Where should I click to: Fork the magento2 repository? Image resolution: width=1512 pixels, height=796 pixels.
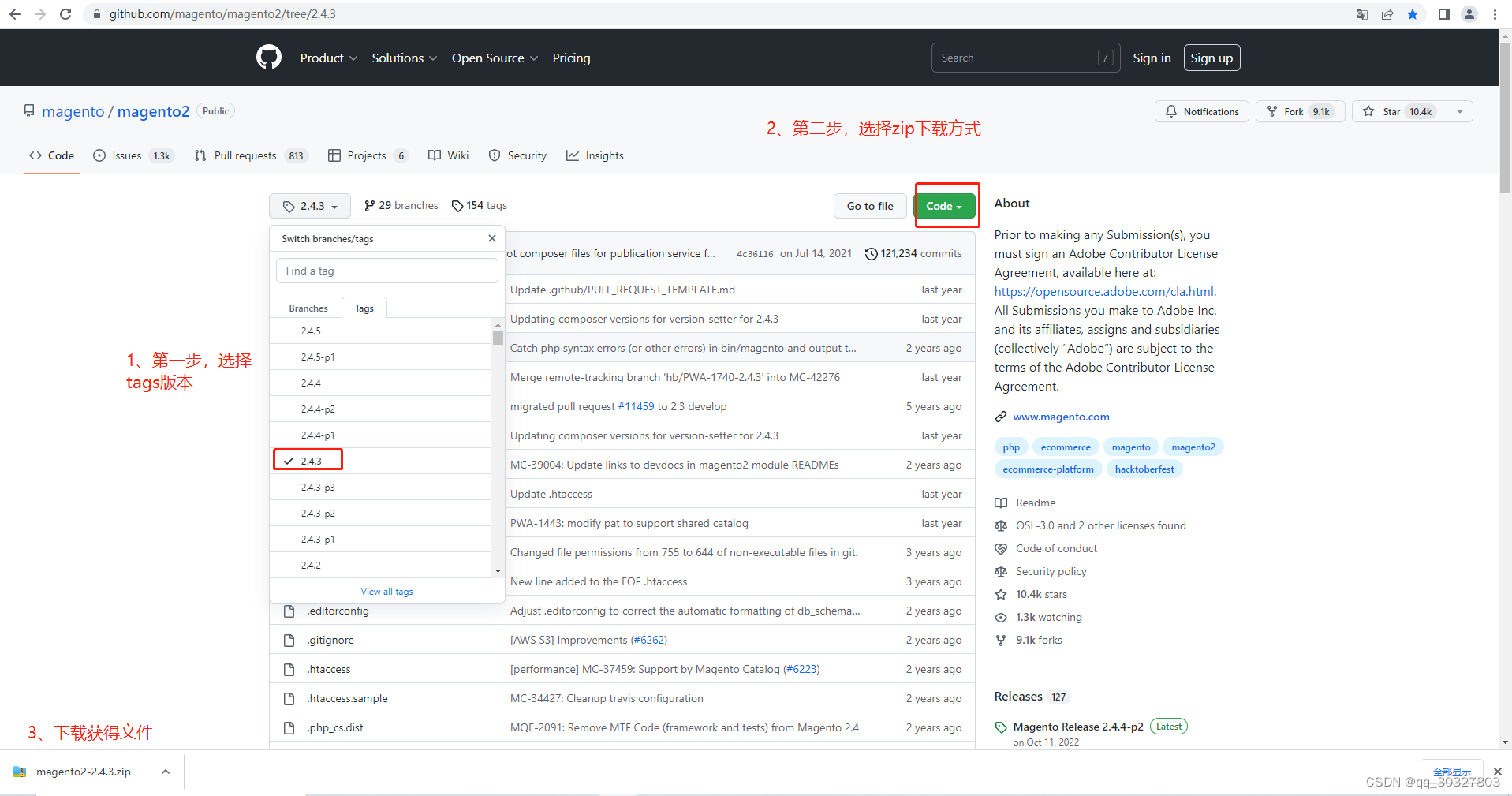pos(1300,111)
